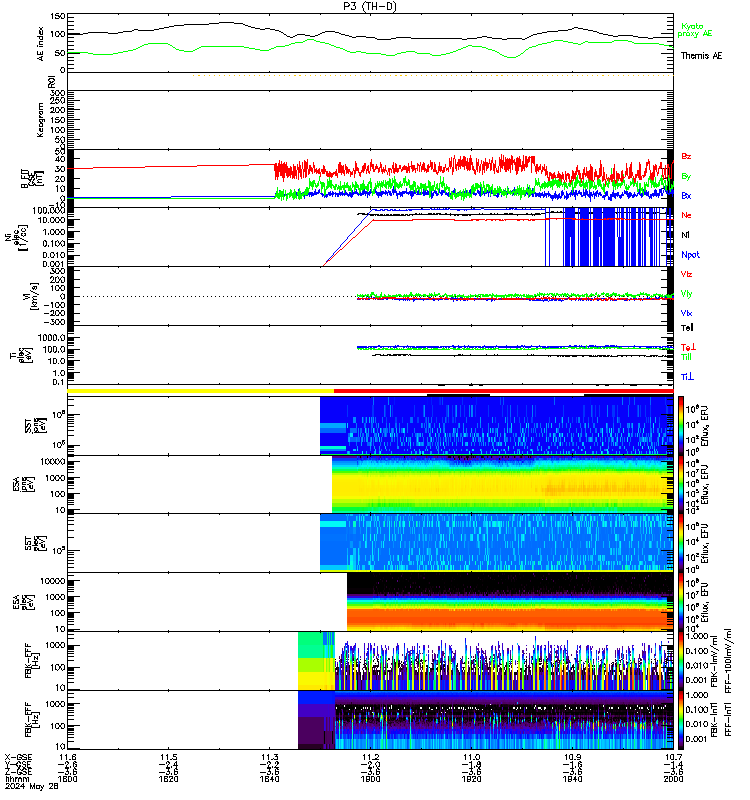This screenshot has width=750, height=800.
Task: Click the FBK-lnTl magnetic color bar
Action: click(681, 720)
